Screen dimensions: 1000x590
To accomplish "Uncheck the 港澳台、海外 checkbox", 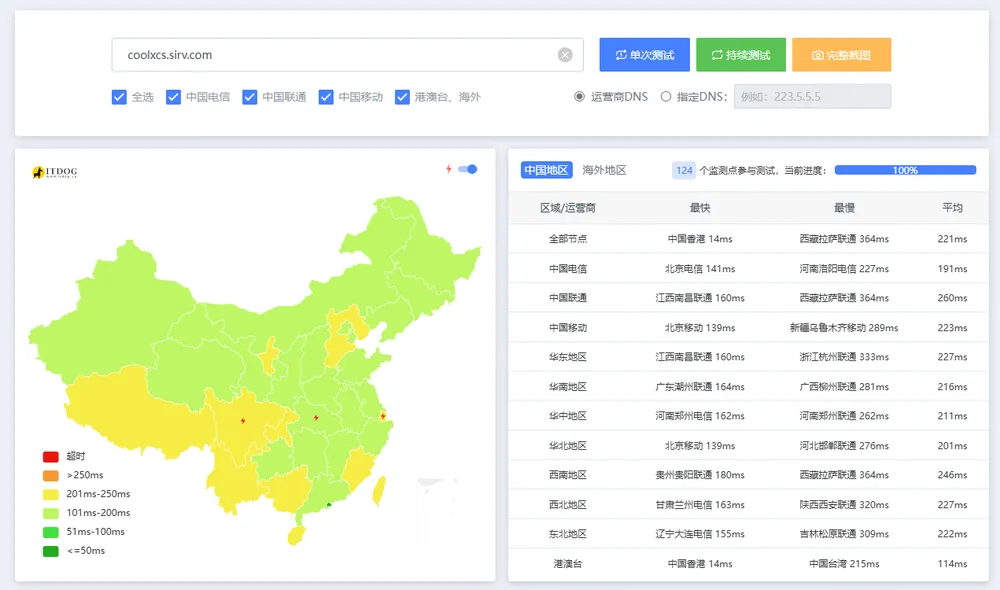I will 402,97.
